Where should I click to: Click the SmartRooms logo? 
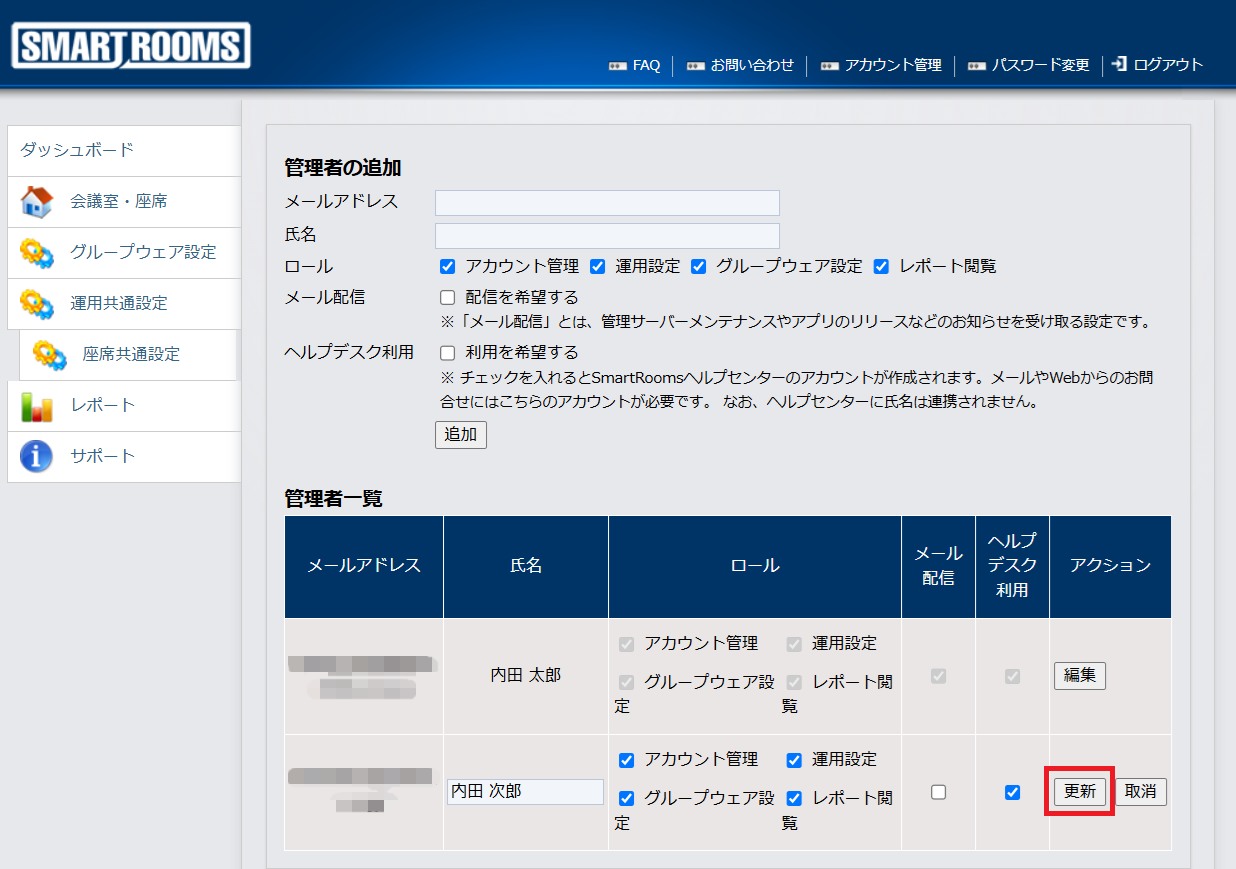[131, 46]
